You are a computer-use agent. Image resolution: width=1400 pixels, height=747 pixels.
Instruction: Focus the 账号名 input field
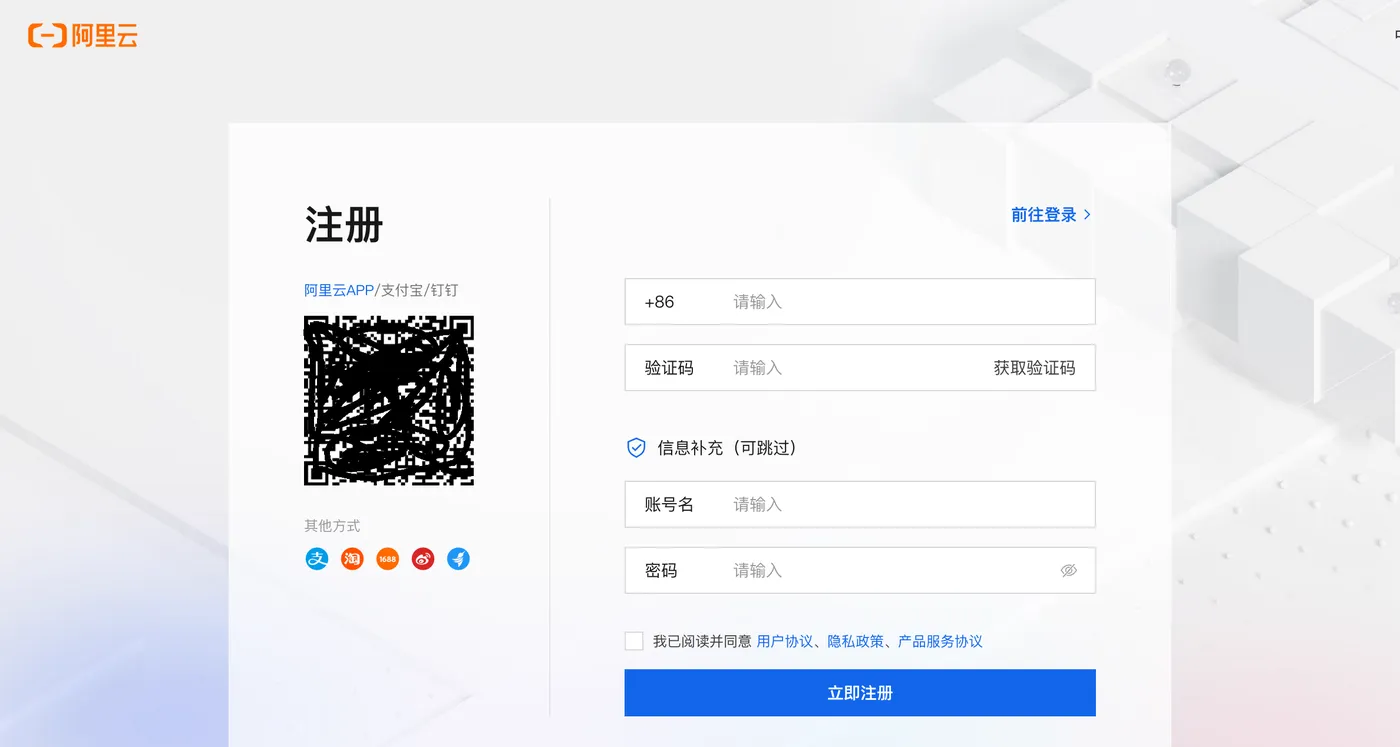860,504
